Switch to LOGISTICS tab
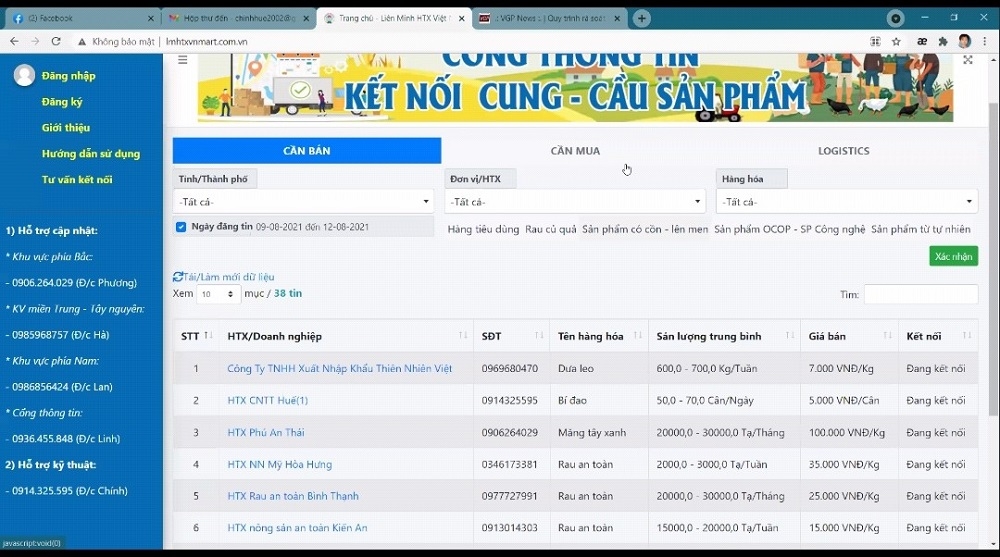Viewport: 1000px width, 557px height. coord(844,151)
